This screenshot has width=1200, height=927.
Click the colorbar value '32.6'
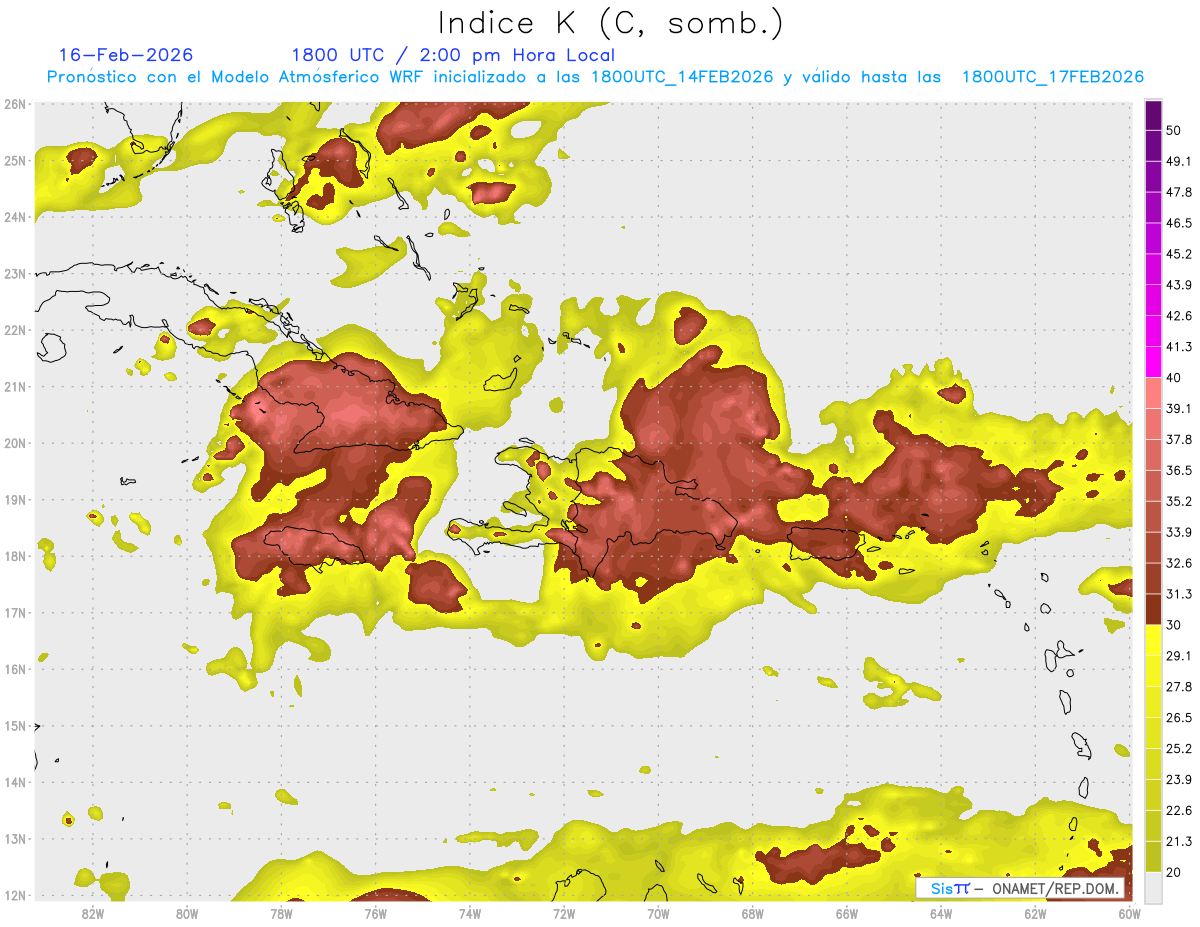(x=1179, y=563)
